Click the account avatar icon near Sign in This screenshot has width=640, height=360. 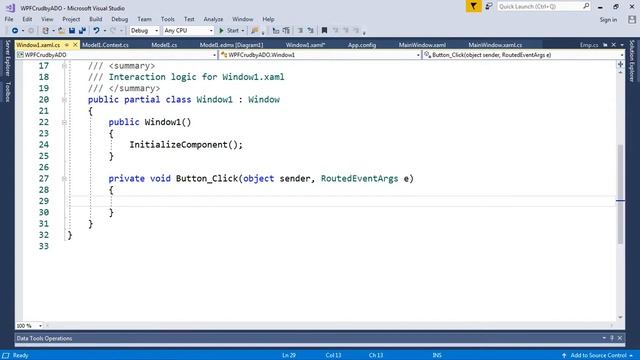(632, 20)
